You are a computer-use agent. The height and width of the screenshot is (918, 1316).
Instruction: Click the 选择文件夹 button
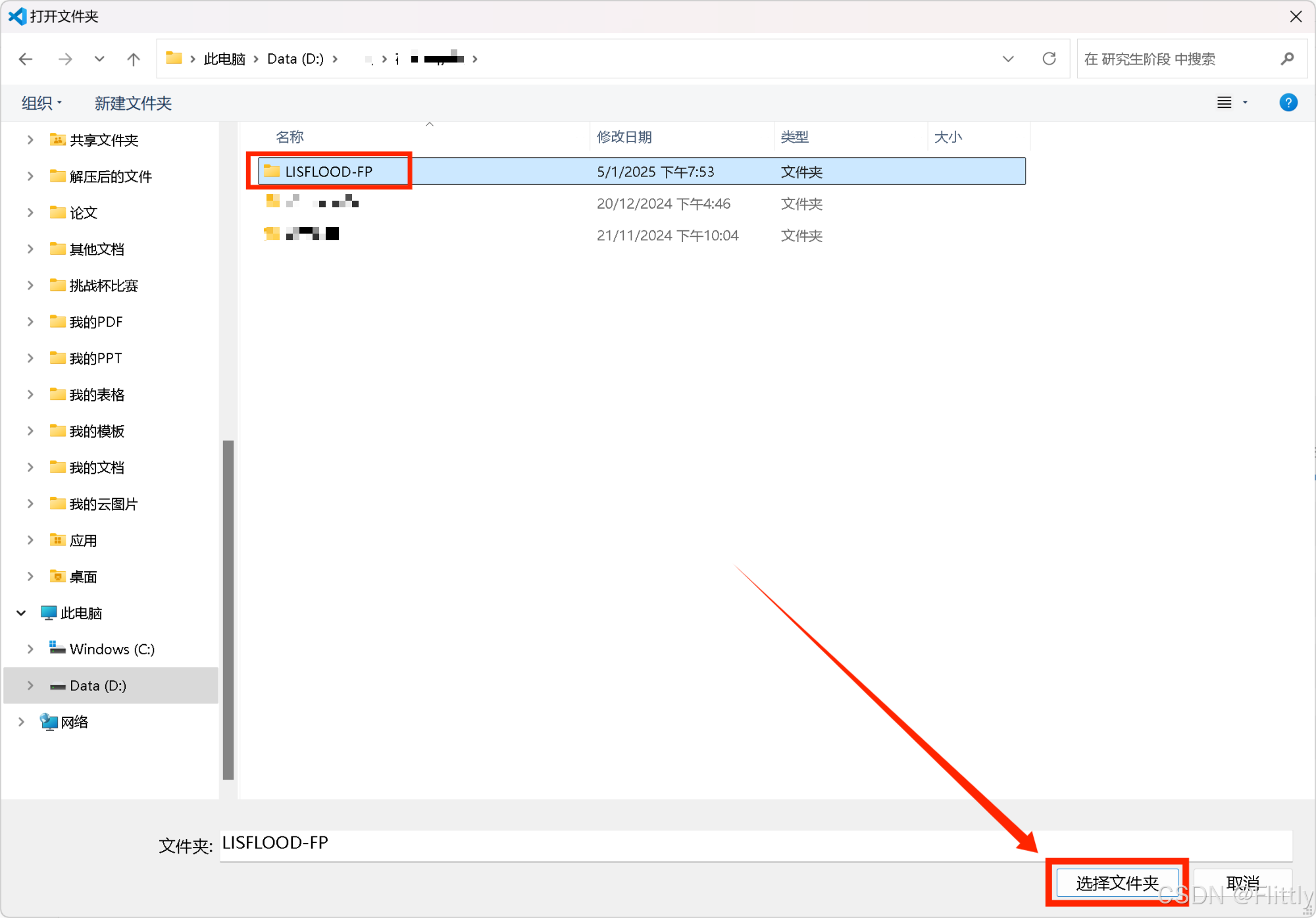pyautogui.click(x=1117, y=882)
